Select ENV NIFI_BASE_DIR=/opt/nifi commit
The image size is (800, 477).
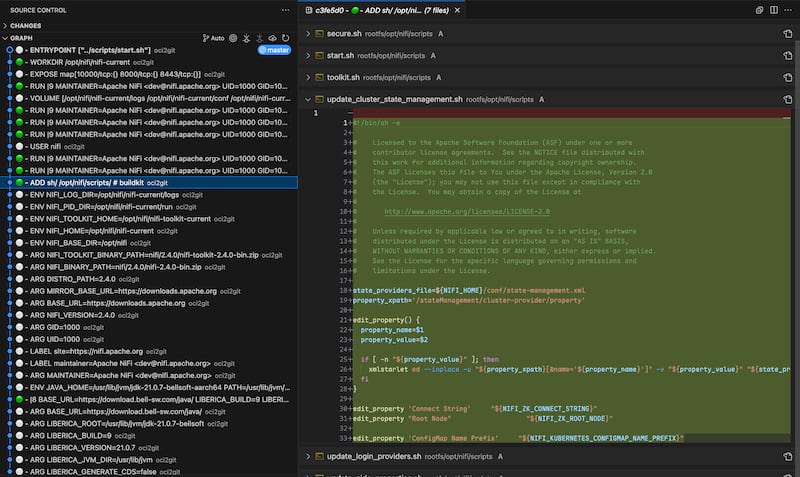click(x=148, y=243)
